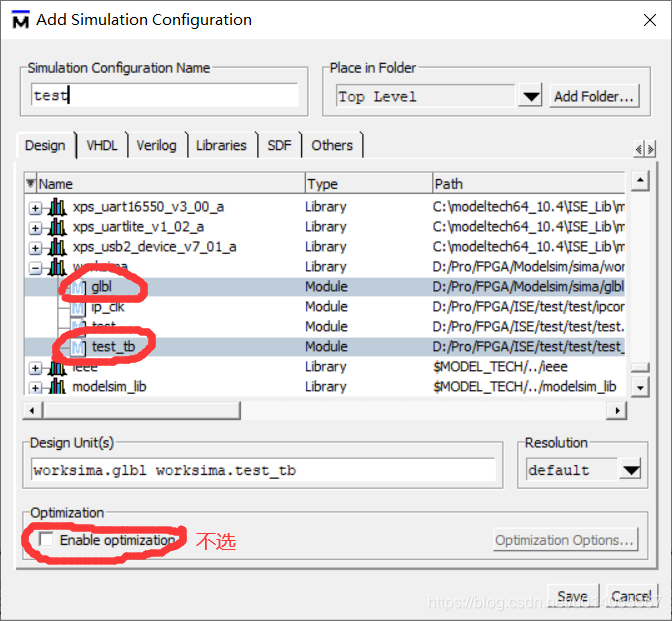Image resolution: width=672 pixels, height=621 pixels.
Task: Expand the xps_usb2_device_v7_01_a library
Action: coord(36,248)
